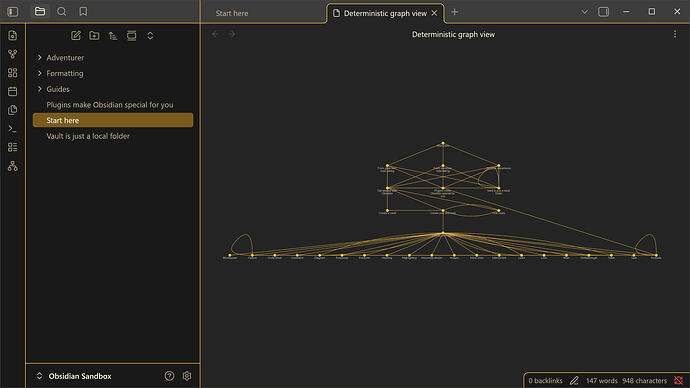Viewport: 690px width, 388px height.
Task: Toggle editing mode pencil in status bar
Action: click(x=574, y=381)
